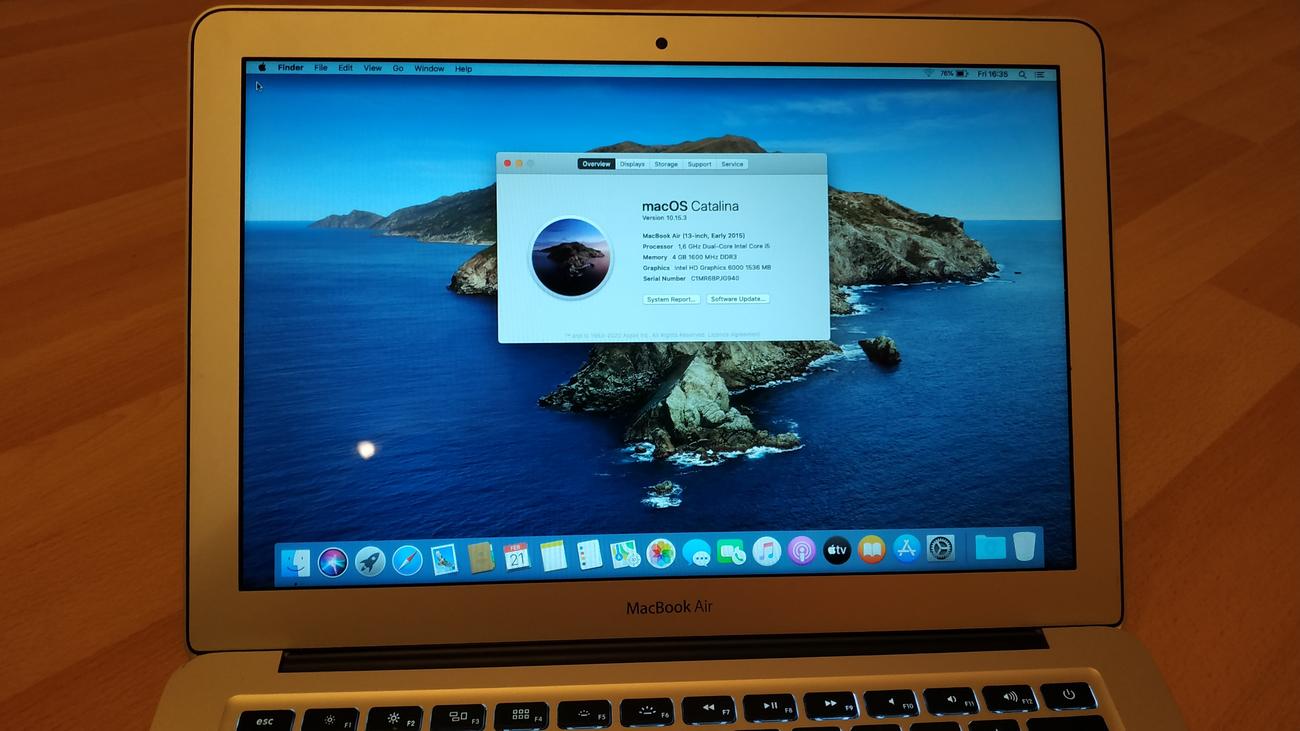Open Launchpad rocket icon in dock
The image size is (1300, 731).
click(x=369, y=561)
